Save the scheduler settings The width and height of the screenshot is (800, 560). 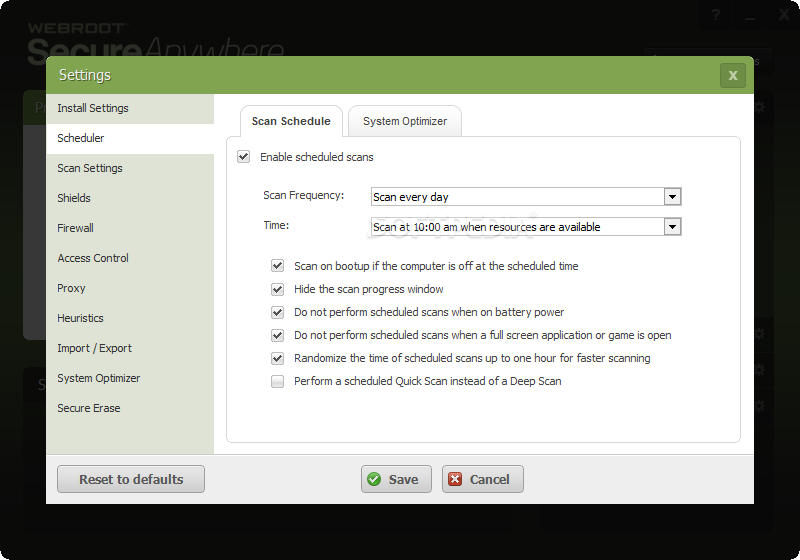point(396,479)
